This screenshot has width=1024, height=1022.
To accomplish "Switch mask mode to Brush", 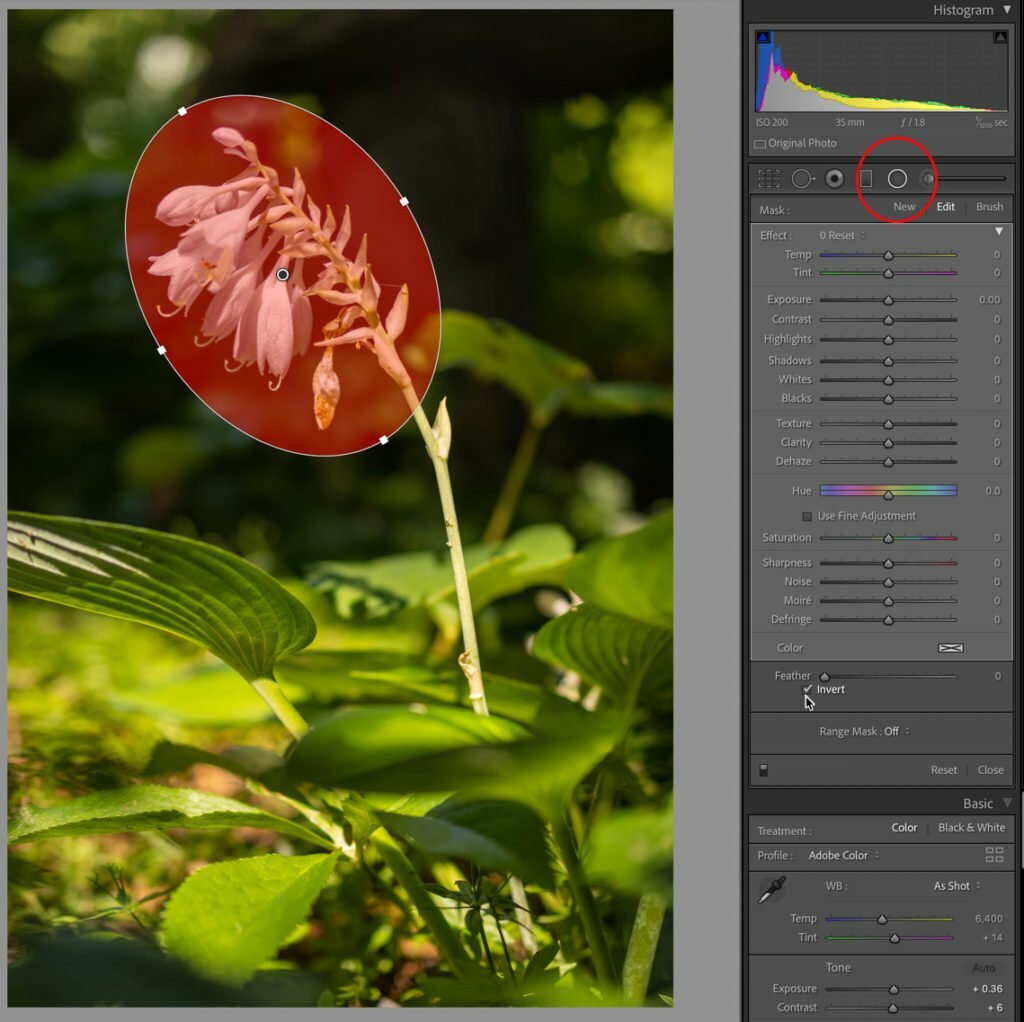I will coord(989,206).
